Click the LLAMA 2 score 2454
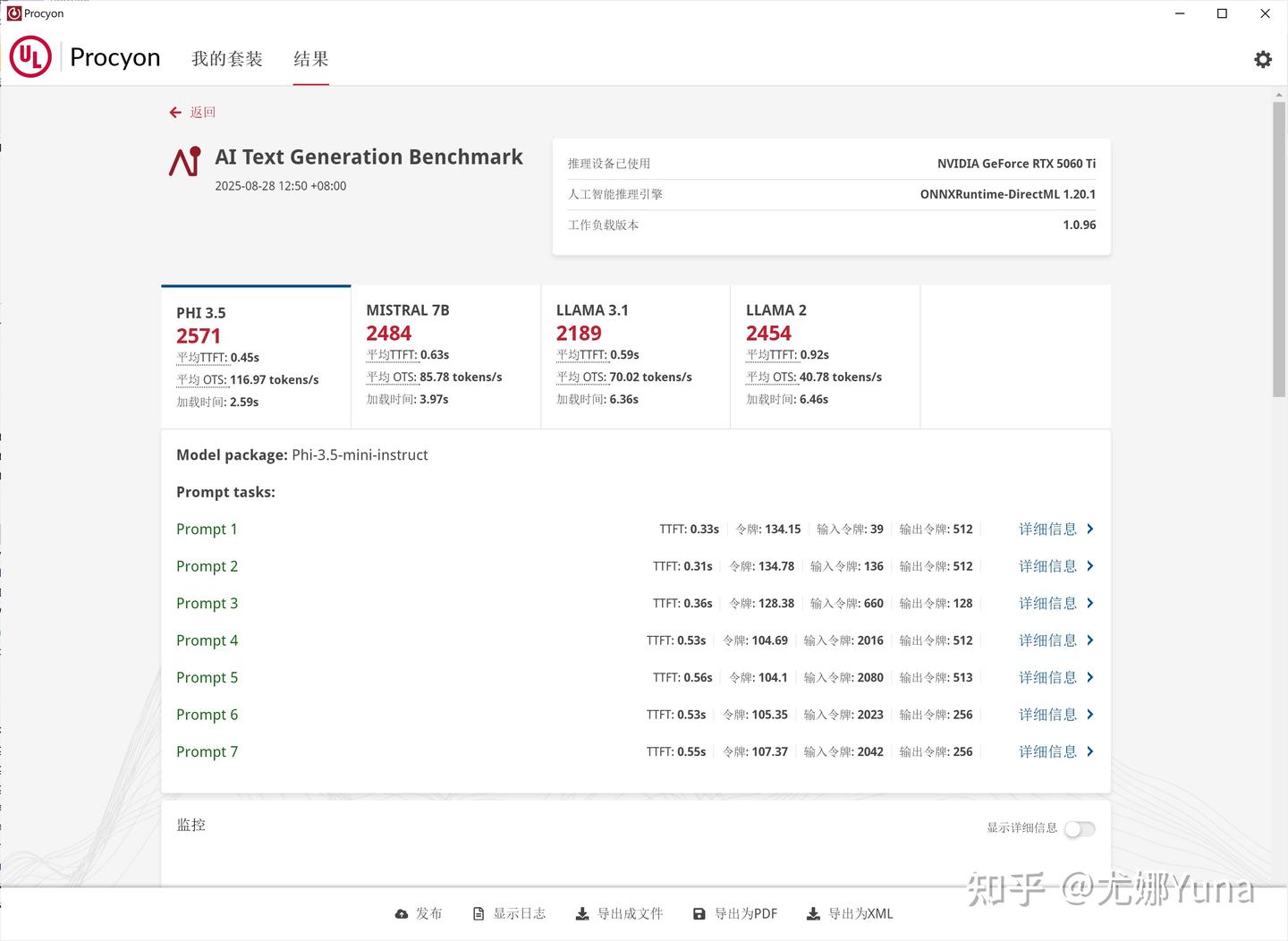The height and width of the screenshot is (941, 1288). click(769, 334)
